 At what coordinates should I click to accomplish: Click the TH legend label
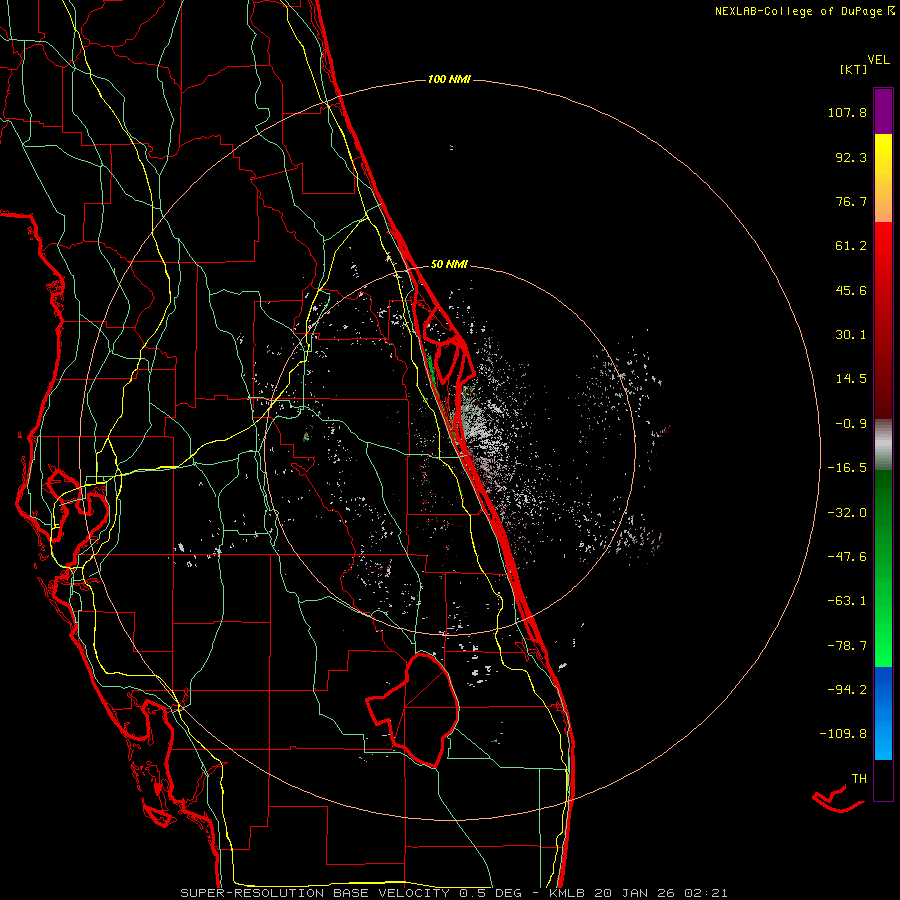[859, 779]
